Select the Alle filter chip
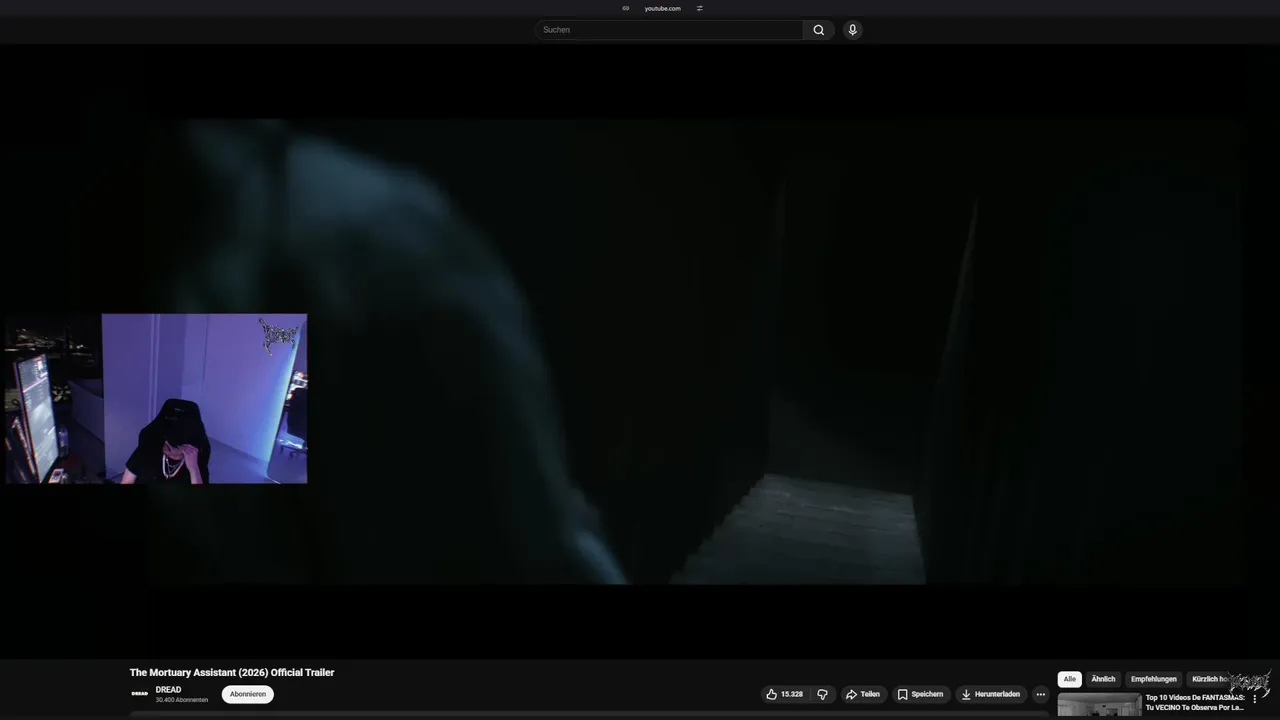 coord(1069,679)
